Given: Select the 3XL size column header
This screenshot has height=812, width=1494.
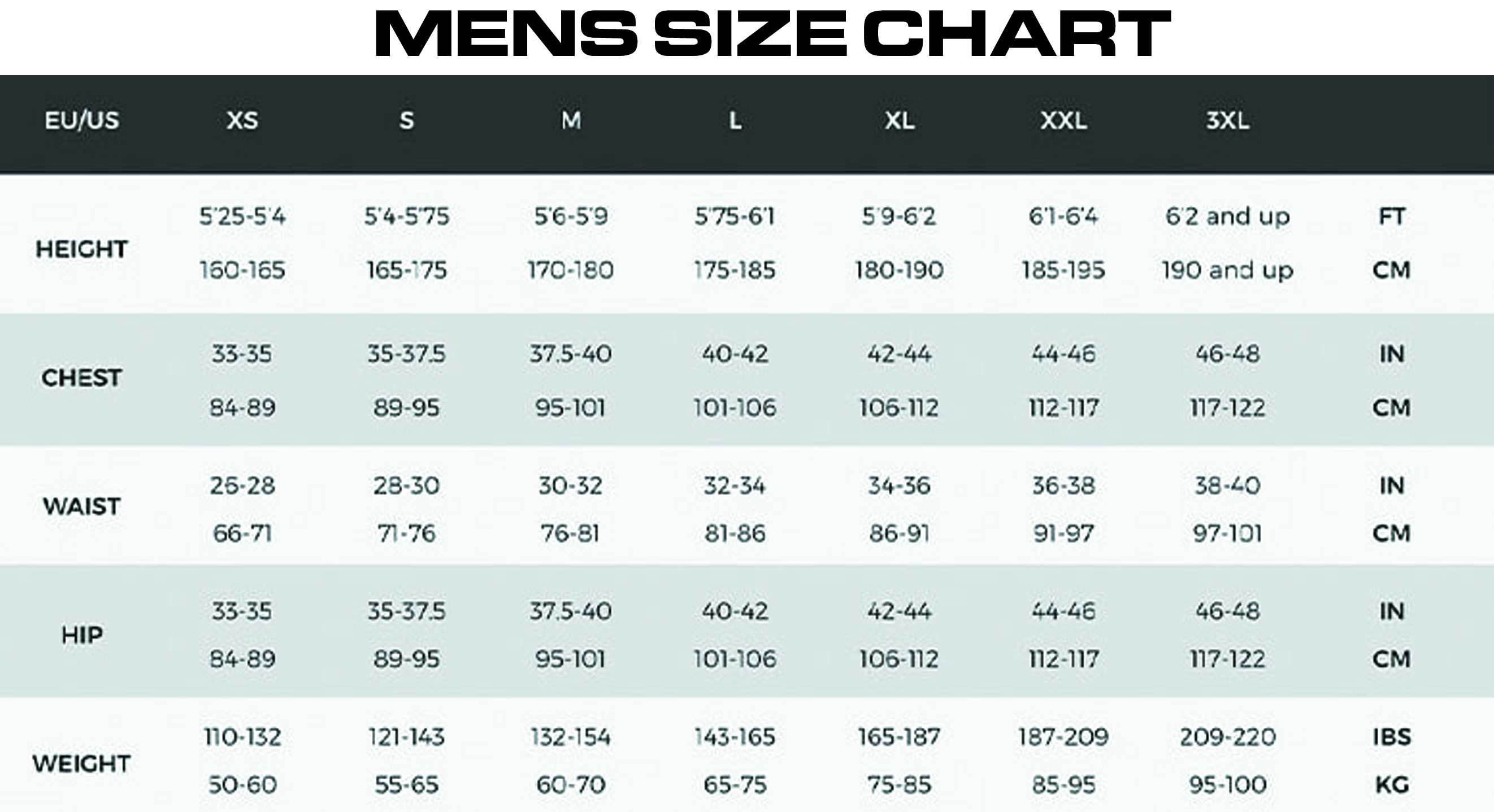Looking at the screenshot, I should (1227, 120).
